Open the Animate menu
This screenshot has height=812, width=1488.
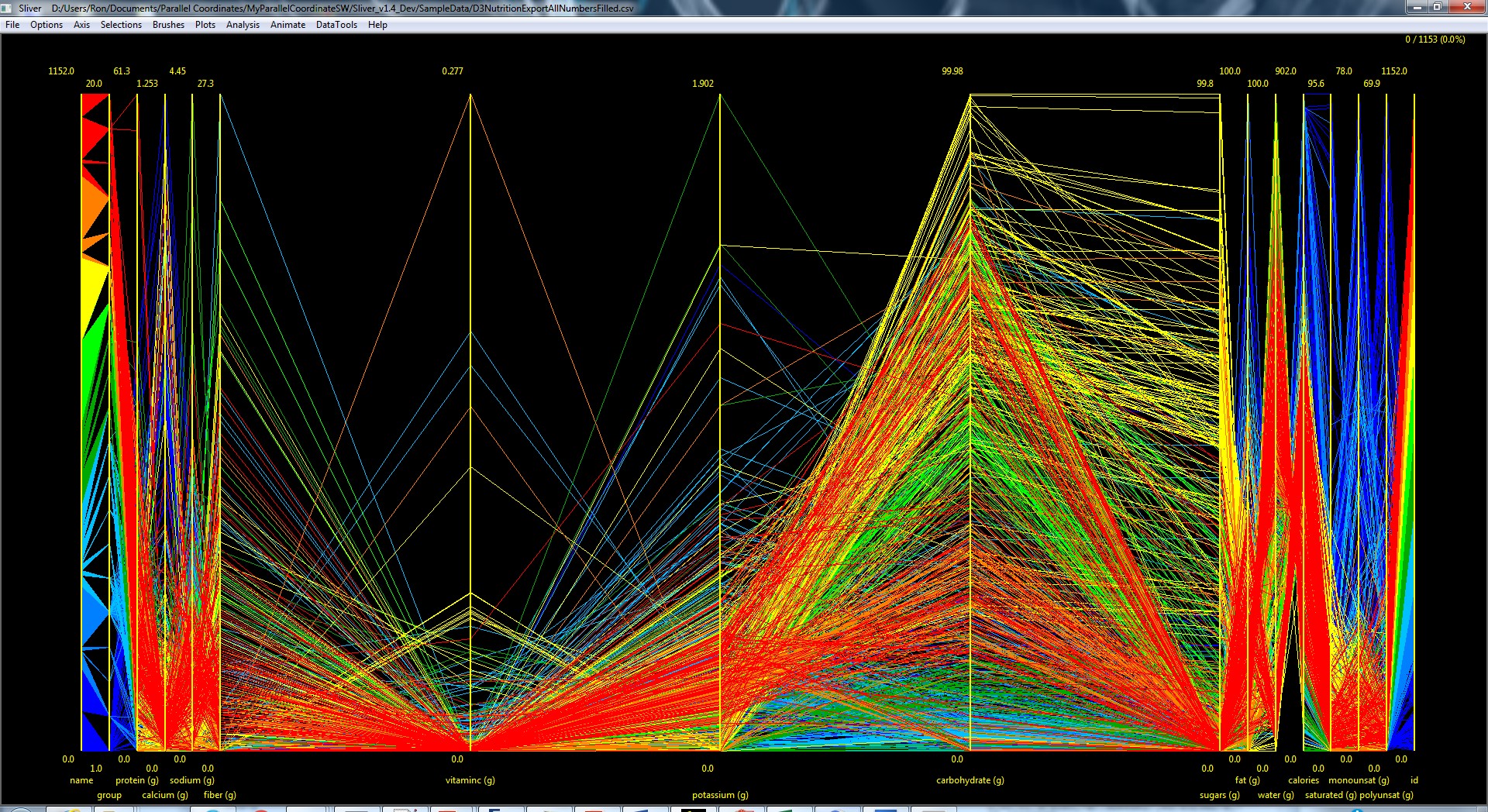coord(288,25)
